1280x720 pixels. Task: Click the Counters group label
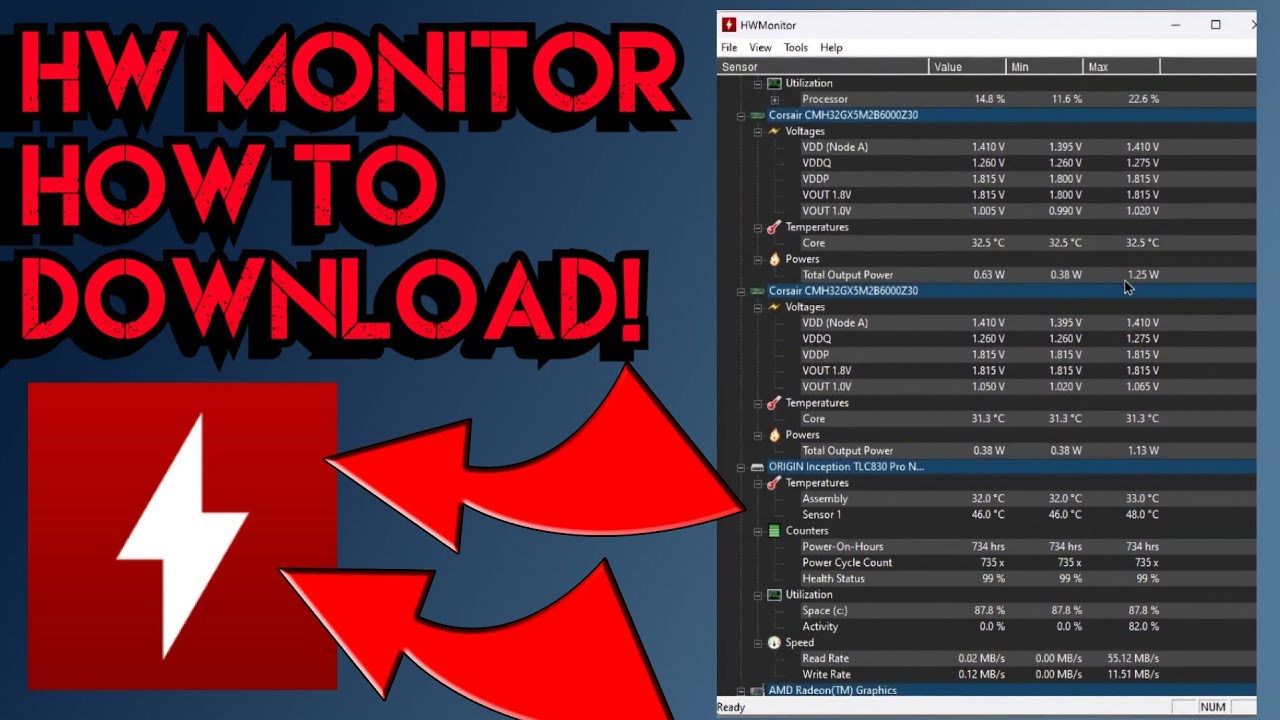point(807,531)
